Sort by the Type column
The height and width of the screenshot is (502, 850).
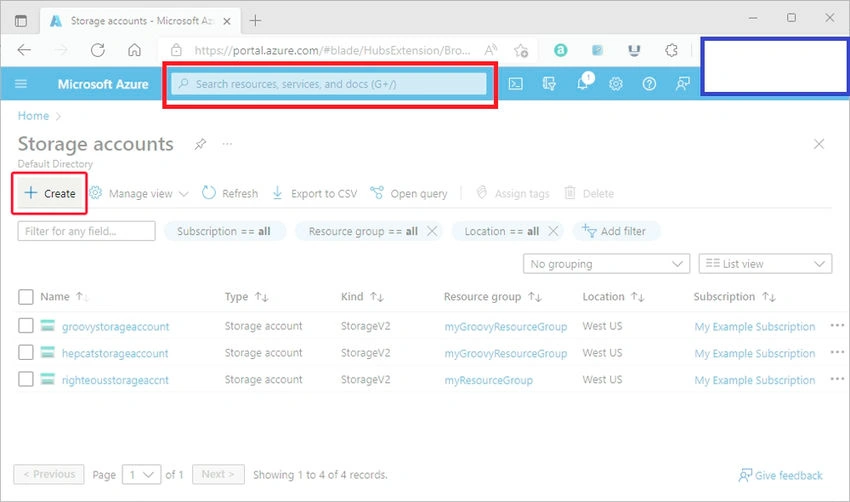[x=246, y=297]
